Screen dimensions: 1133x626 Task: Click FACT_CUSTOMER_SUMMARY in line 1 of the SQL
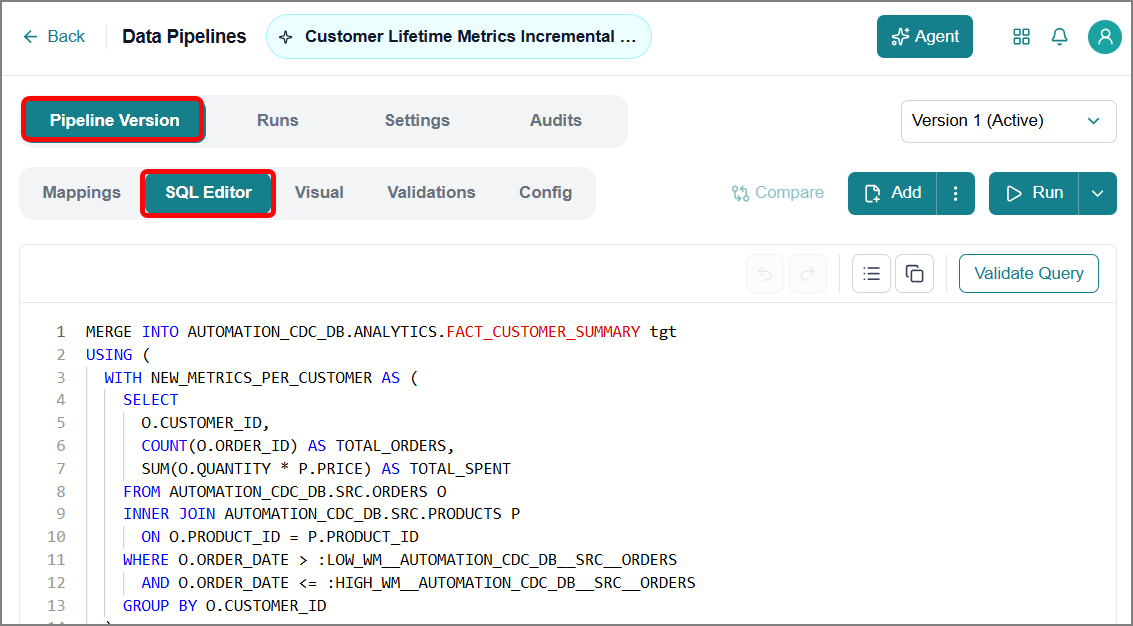(x=543, y=332)
